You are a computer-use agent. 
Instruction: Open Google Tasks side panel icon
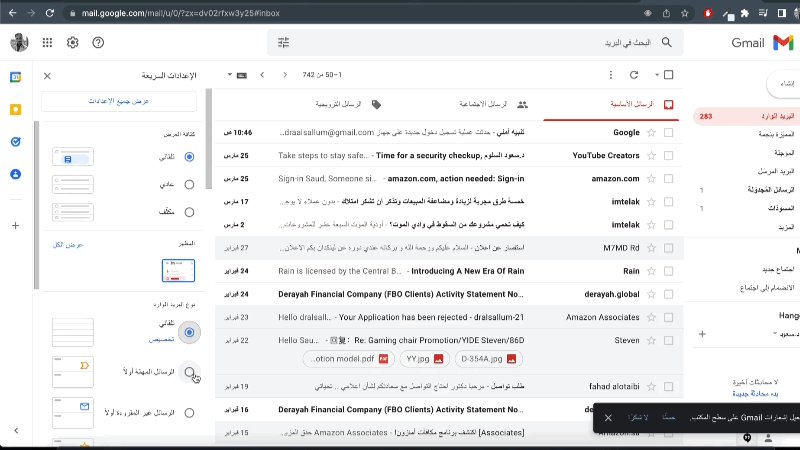point(15,142)
